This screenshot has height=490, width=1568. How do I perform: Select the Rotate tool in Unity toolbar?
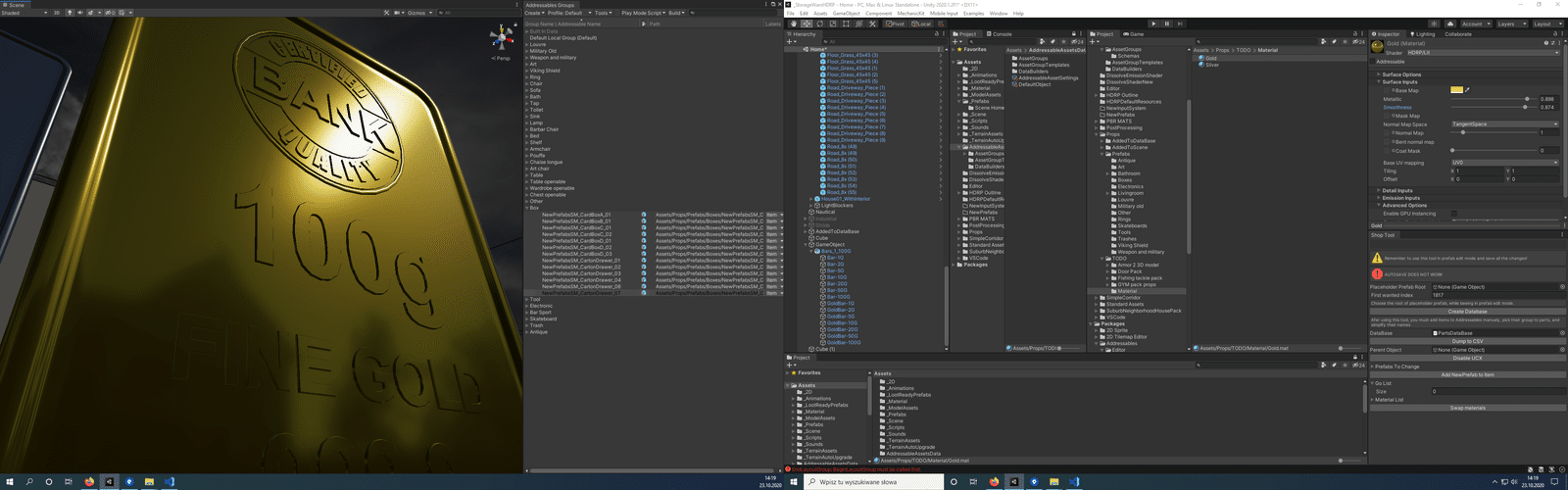pyautogui.click(x=819, y=24)
